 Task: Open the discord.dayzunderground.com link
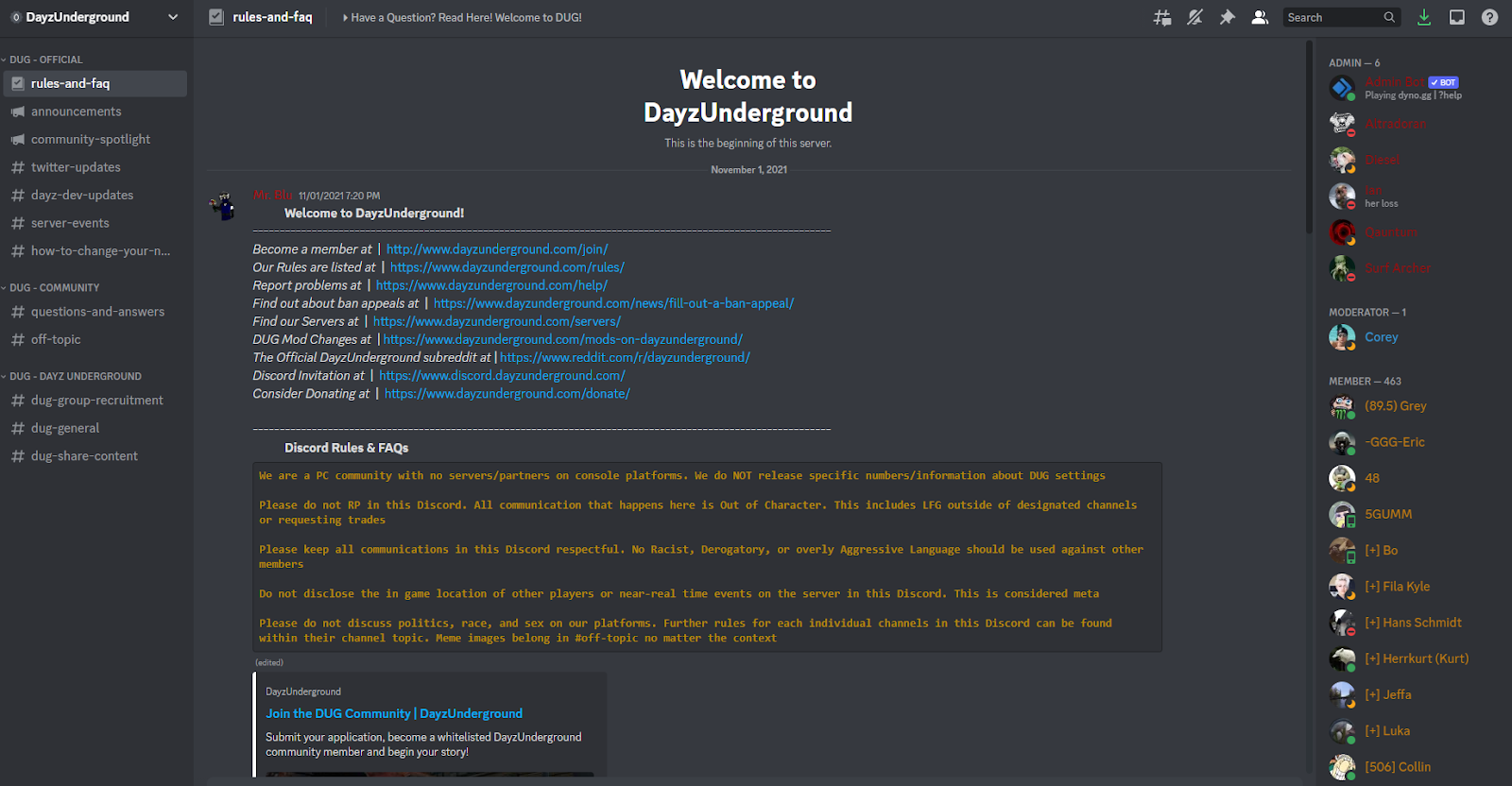[502, 375]
